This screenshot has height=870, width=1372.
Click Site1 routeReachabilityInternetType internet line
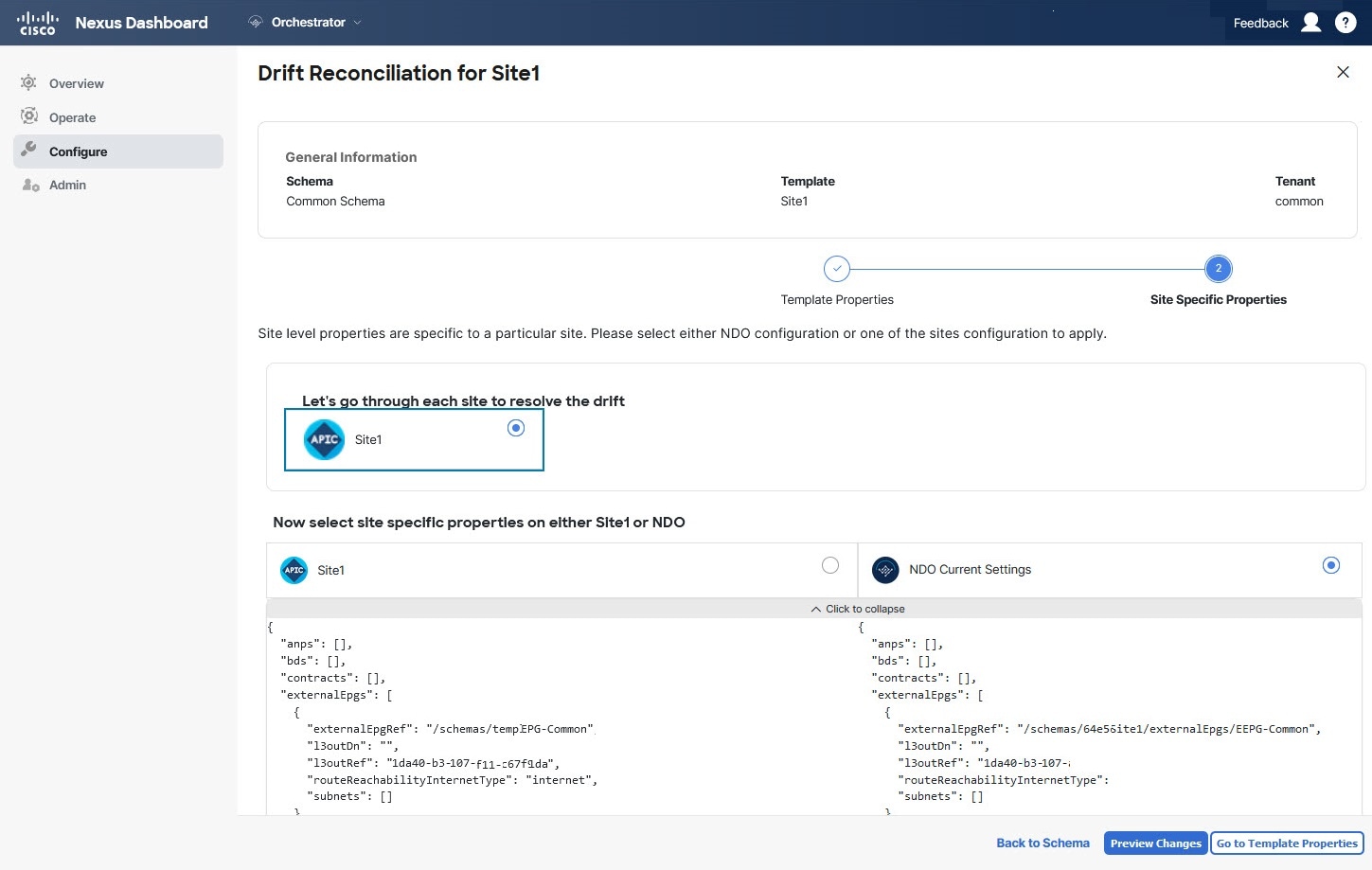453,780
